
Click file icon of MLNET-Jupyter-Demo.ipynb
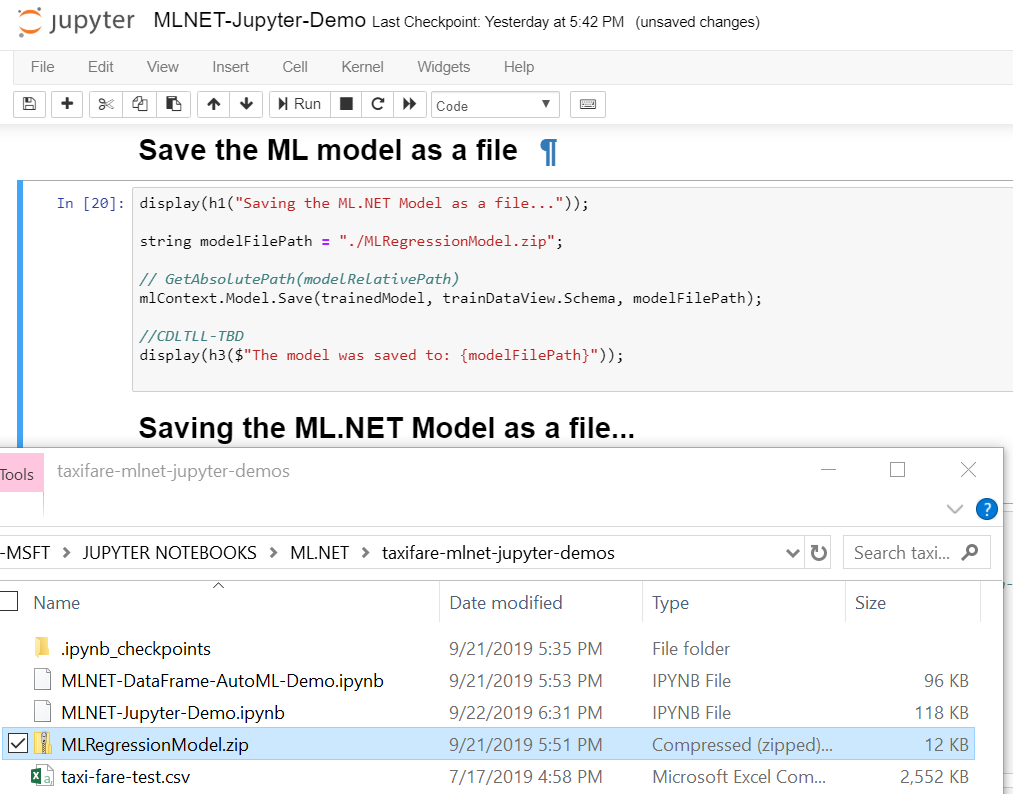(x=42, y=712)
